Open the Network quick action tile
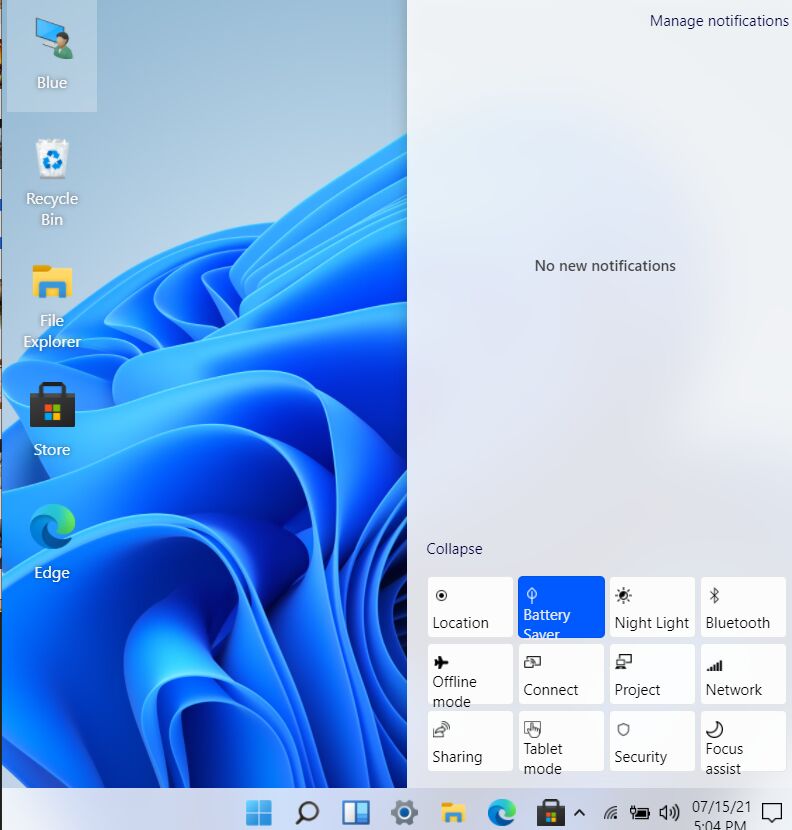 pyautogui.click(x=743, y=674)
